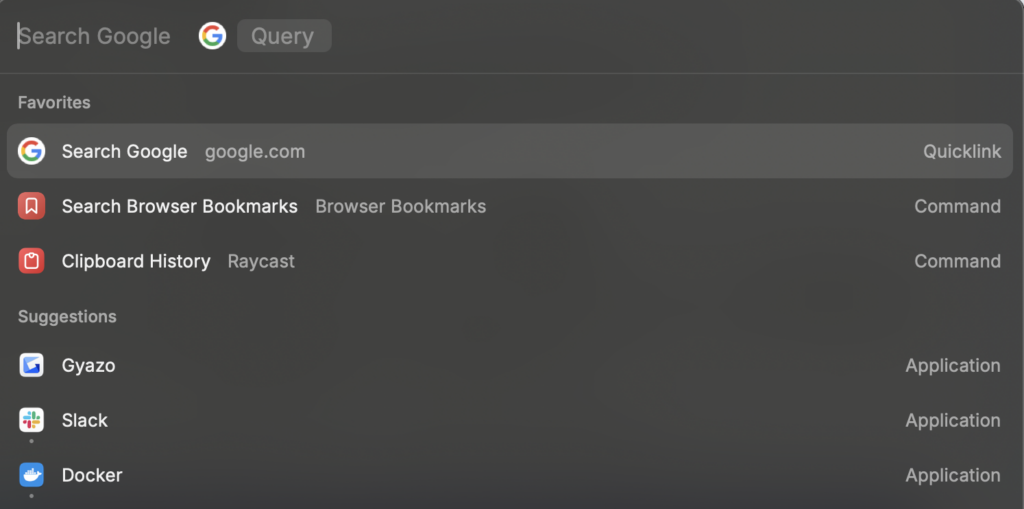Viewport: 1024px width, 509px height.
Task: Focus the Search Google text field
Action: click(x=95, y=36)
